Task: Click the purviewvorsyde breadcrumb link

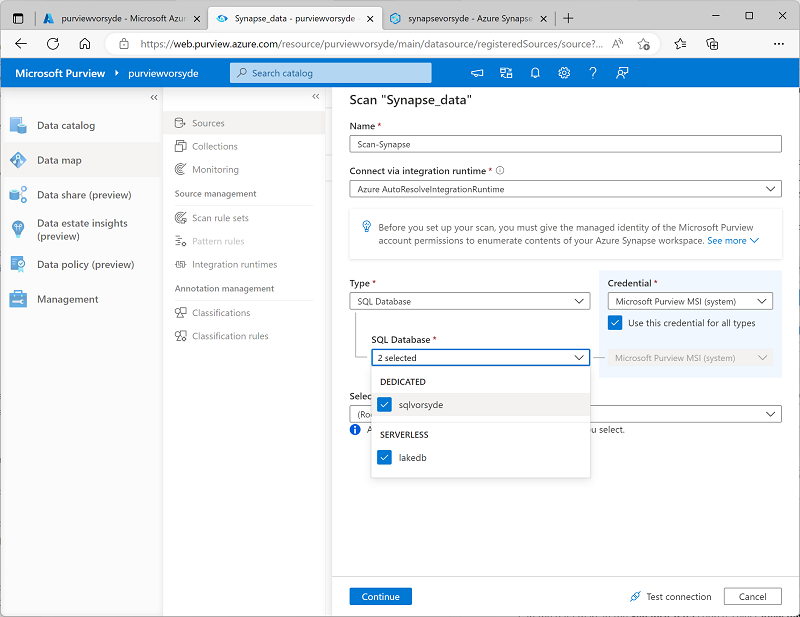Action: [x=163, y=73]
